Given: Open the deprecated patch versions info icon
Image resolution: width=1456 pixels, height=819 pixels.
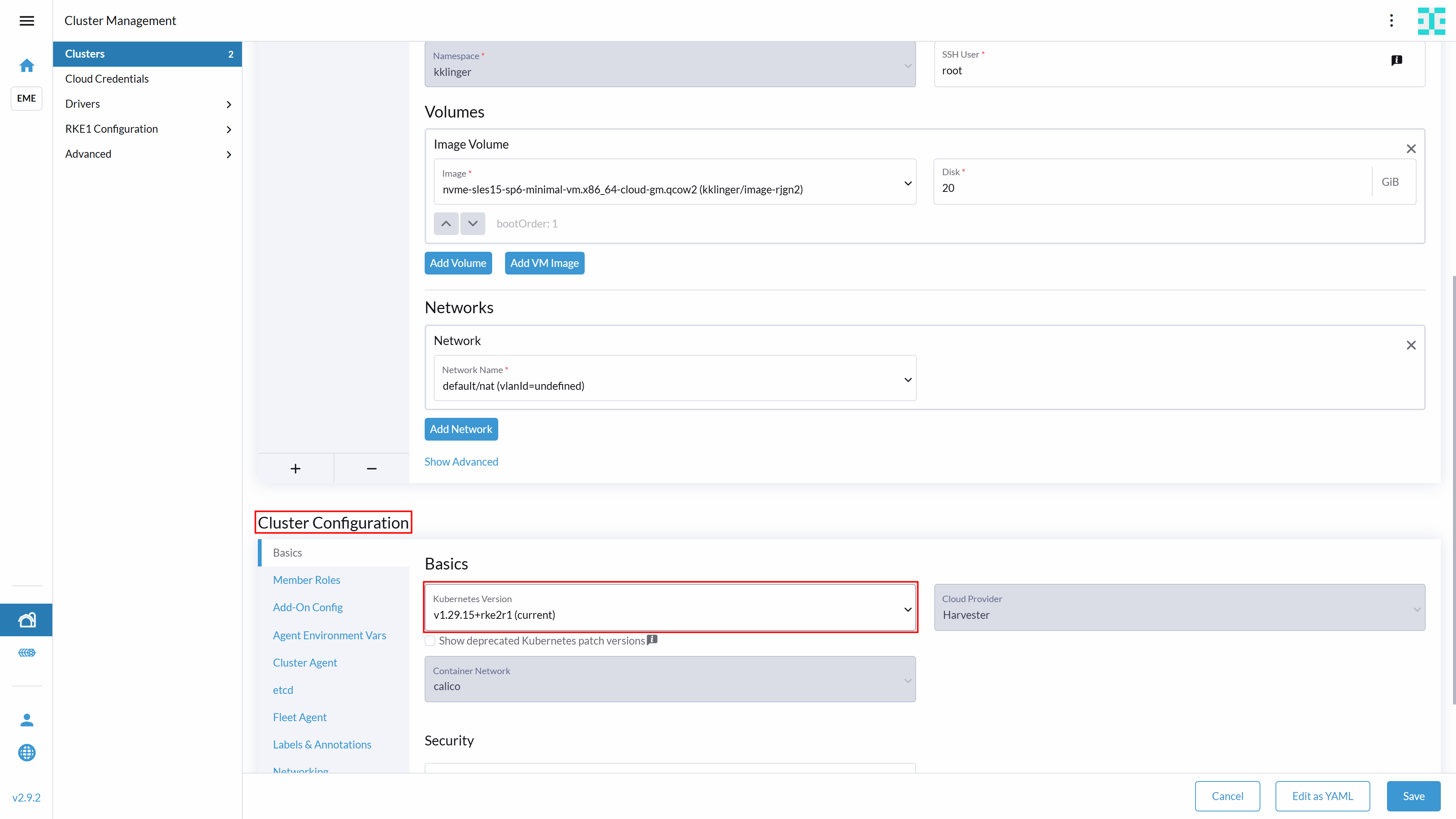Looking at the screenshot, I should [x=652, y=639].
